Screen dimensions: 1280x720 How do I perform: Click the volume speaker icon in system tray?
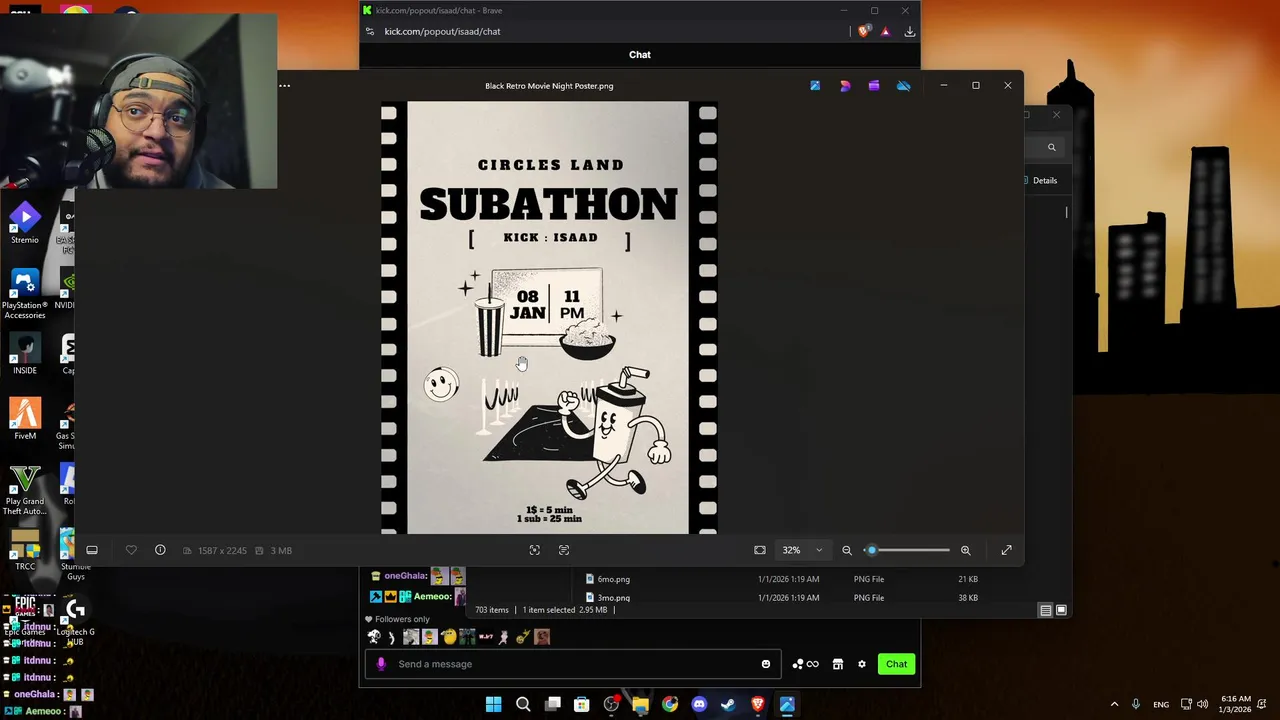(x=1203, y=704)
